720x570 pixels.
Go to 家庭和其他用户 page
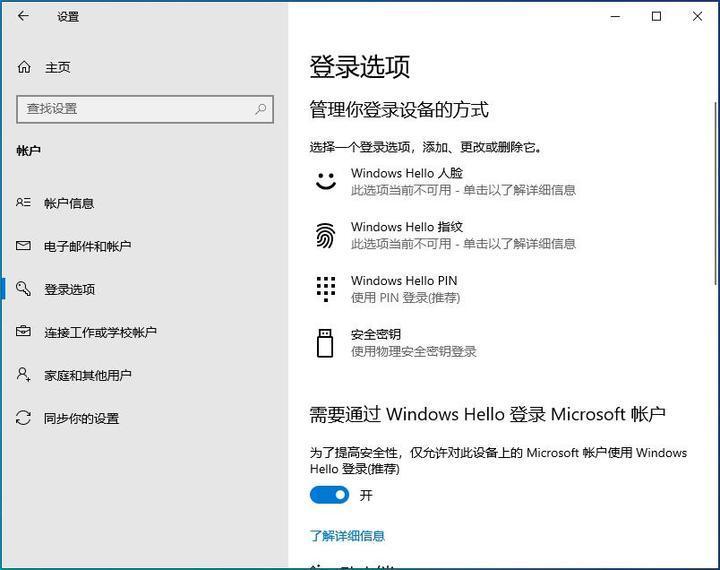coord(87,375)
